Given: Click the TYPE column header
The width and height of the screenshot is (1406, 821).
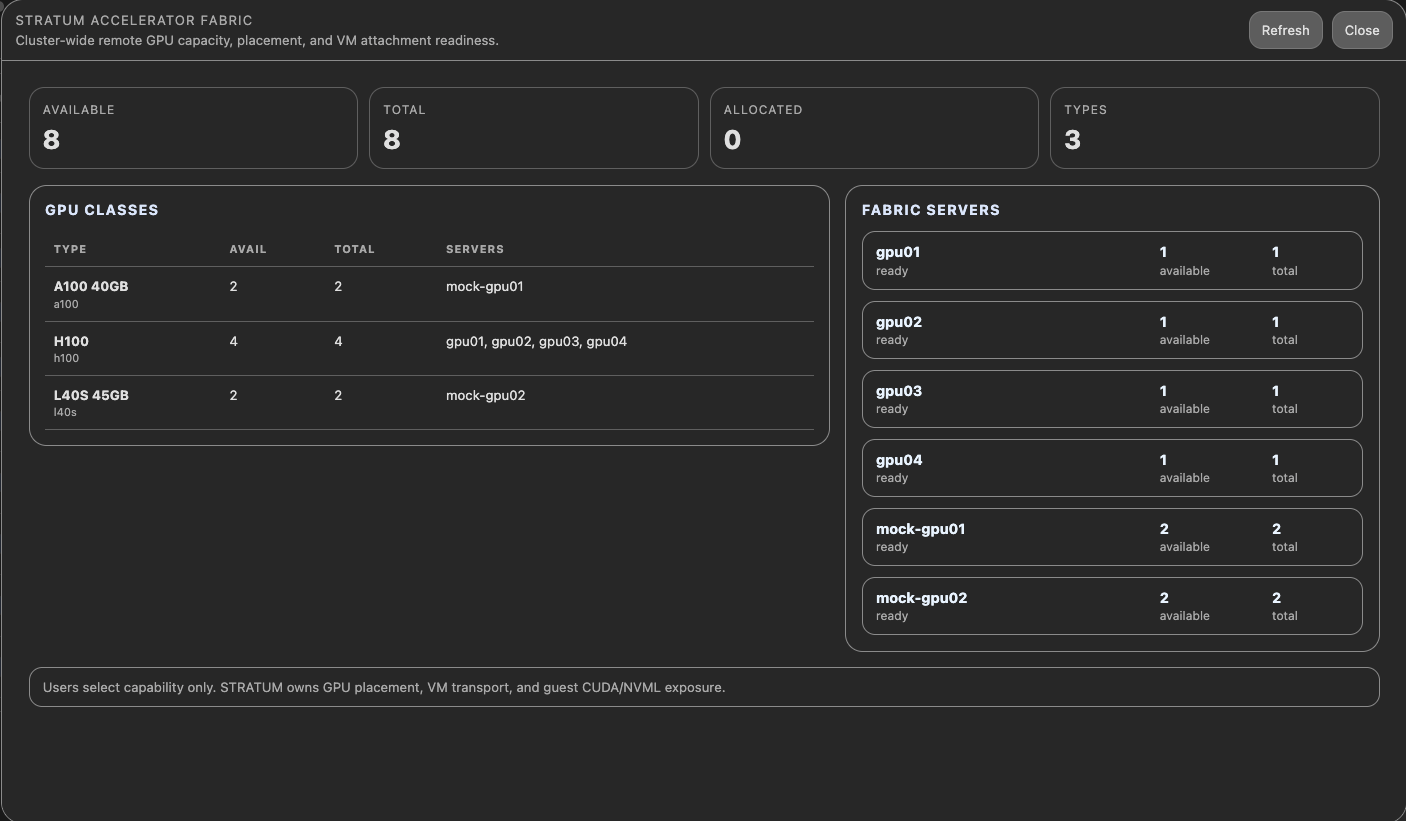Looking at the screenshot, I should tap(70, 249).
